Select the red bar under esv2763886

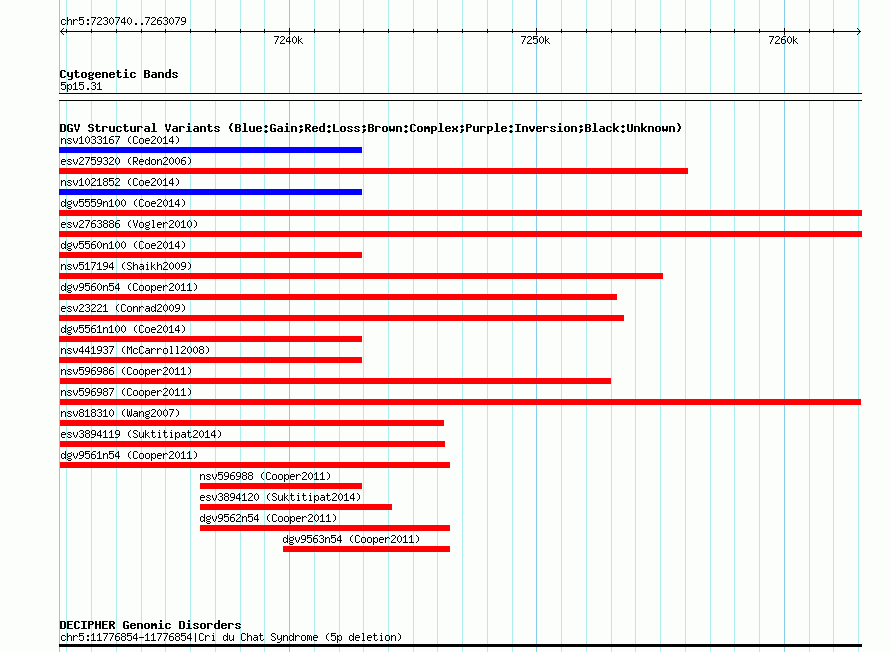pyautogui.click(x=460, y=234)
